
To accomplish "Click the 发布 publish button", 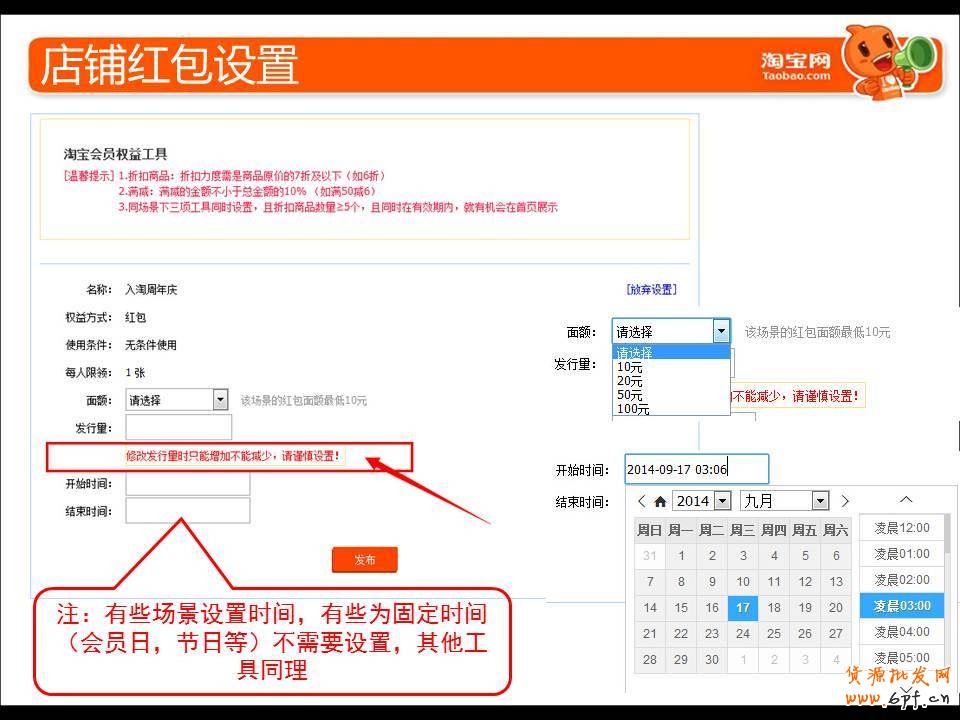I will pyautogui.click(x=365, y=560).
